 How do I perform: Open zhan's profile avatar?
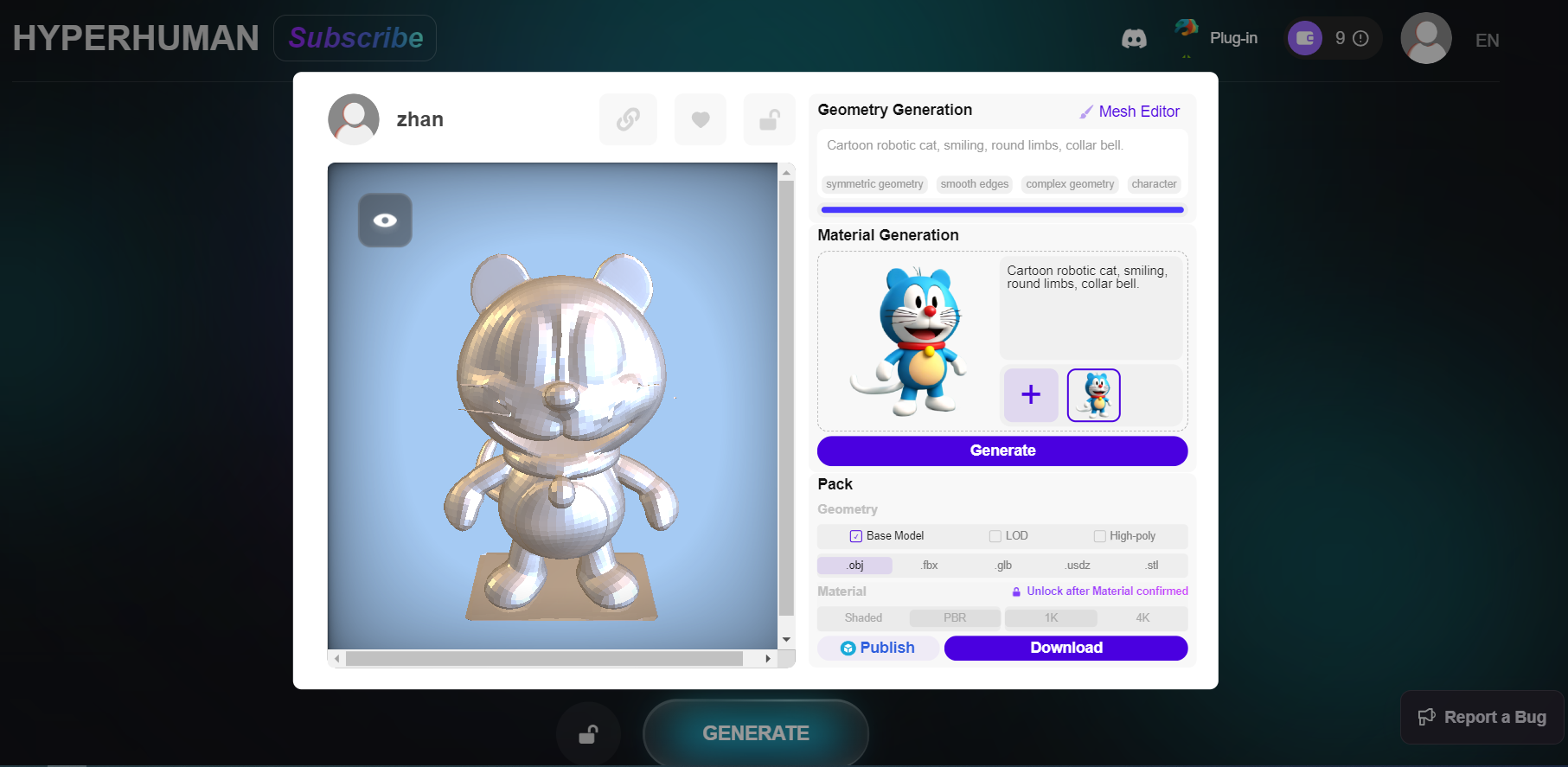pos(354,119)
